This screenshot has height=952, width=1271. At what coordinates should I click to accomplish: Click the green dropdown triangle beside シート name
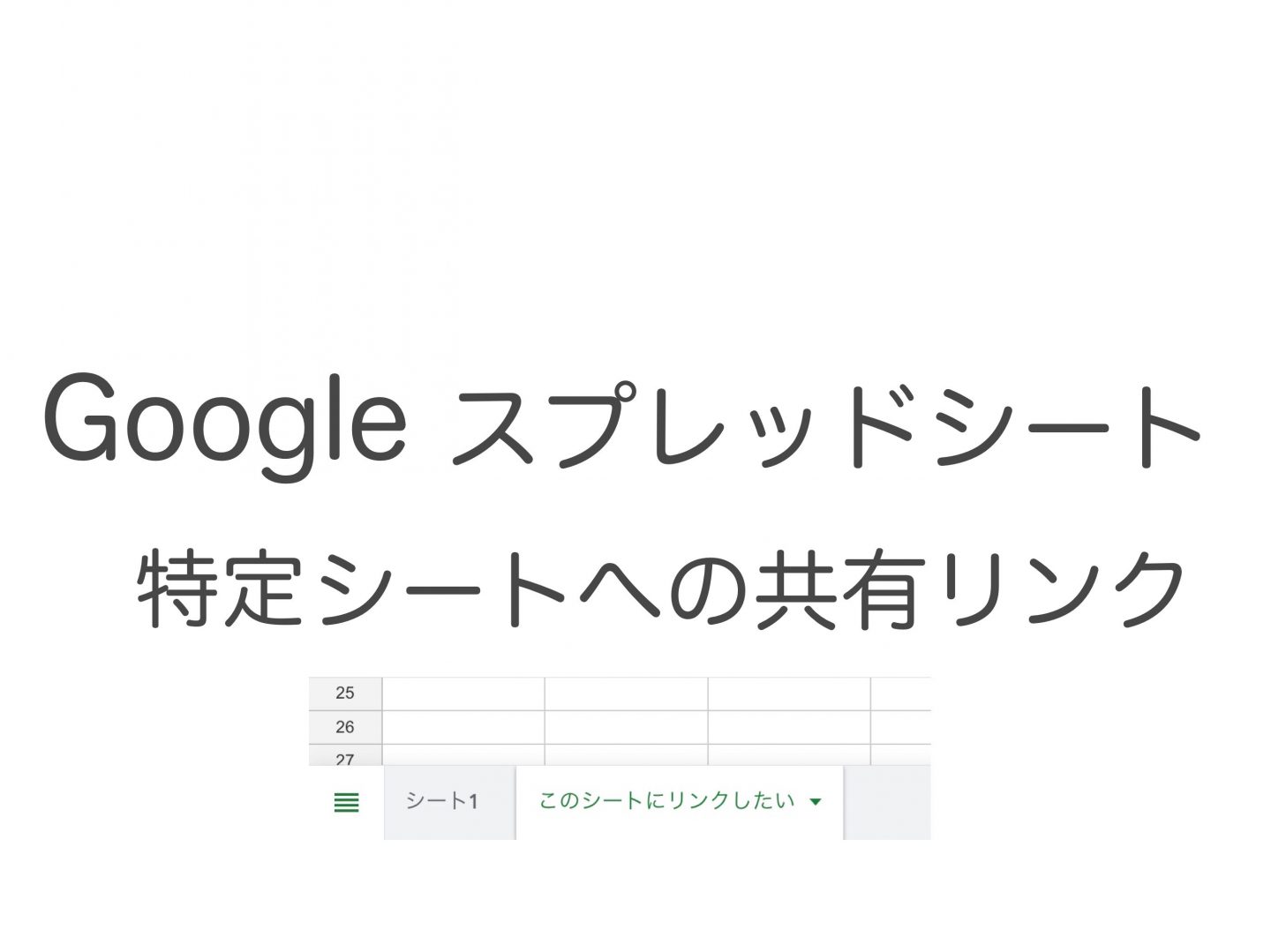pos(815,802)
